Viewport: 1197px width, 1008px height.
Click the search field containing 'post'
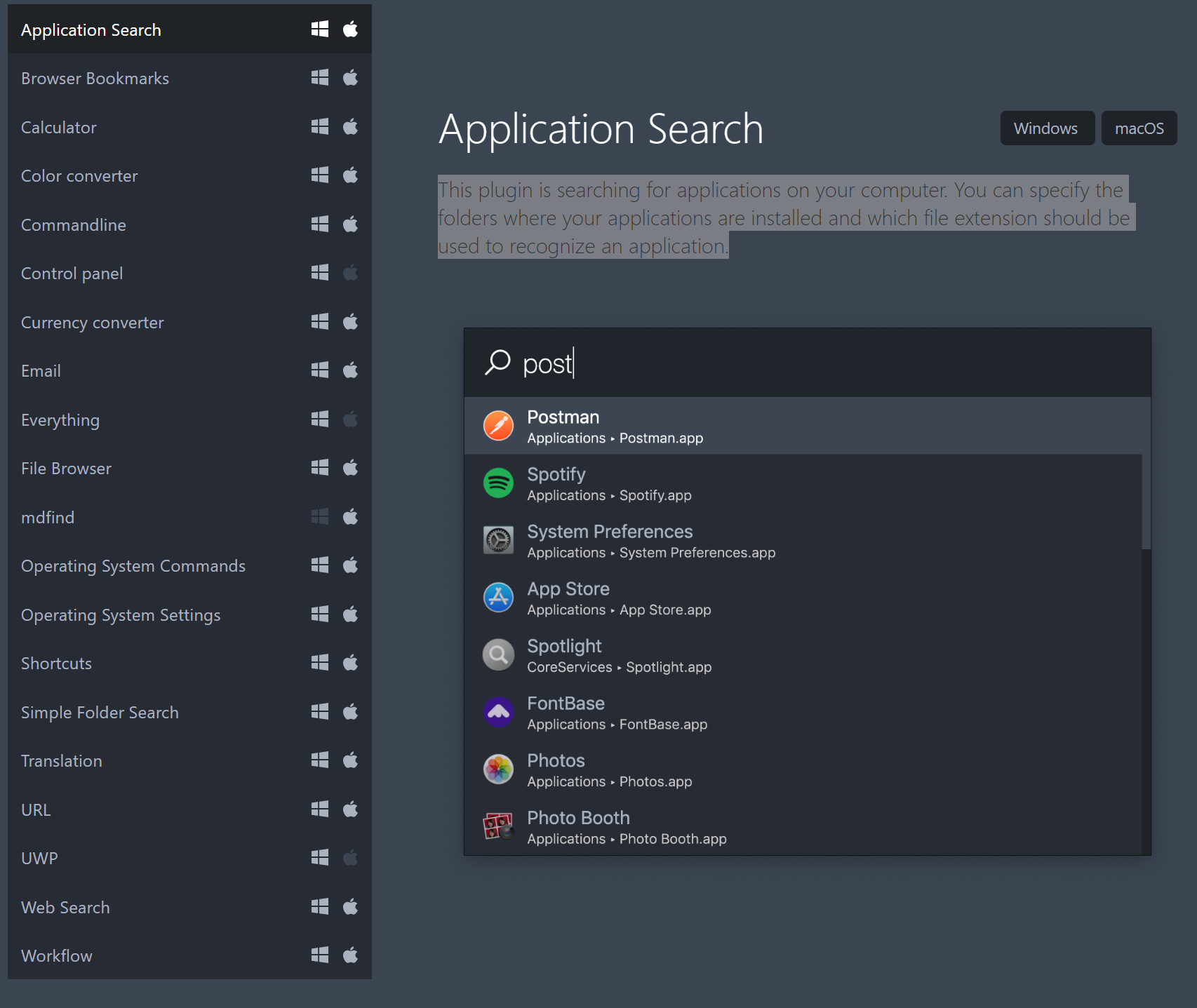click(807, 363)
